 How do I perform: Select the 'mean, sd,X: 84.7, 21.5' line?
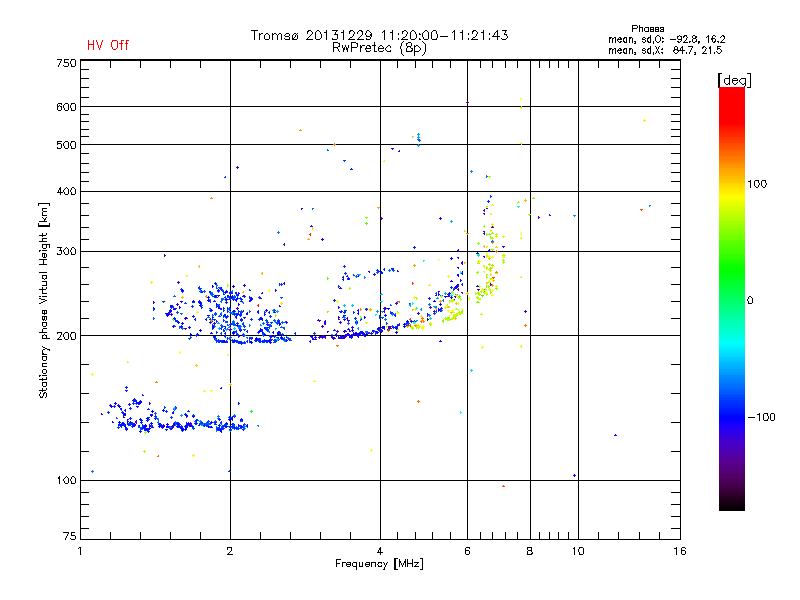pos(665,51)
